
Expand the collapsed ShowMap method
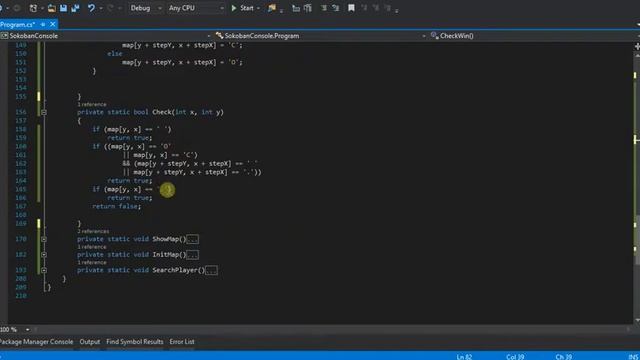[x=44, y=239]
